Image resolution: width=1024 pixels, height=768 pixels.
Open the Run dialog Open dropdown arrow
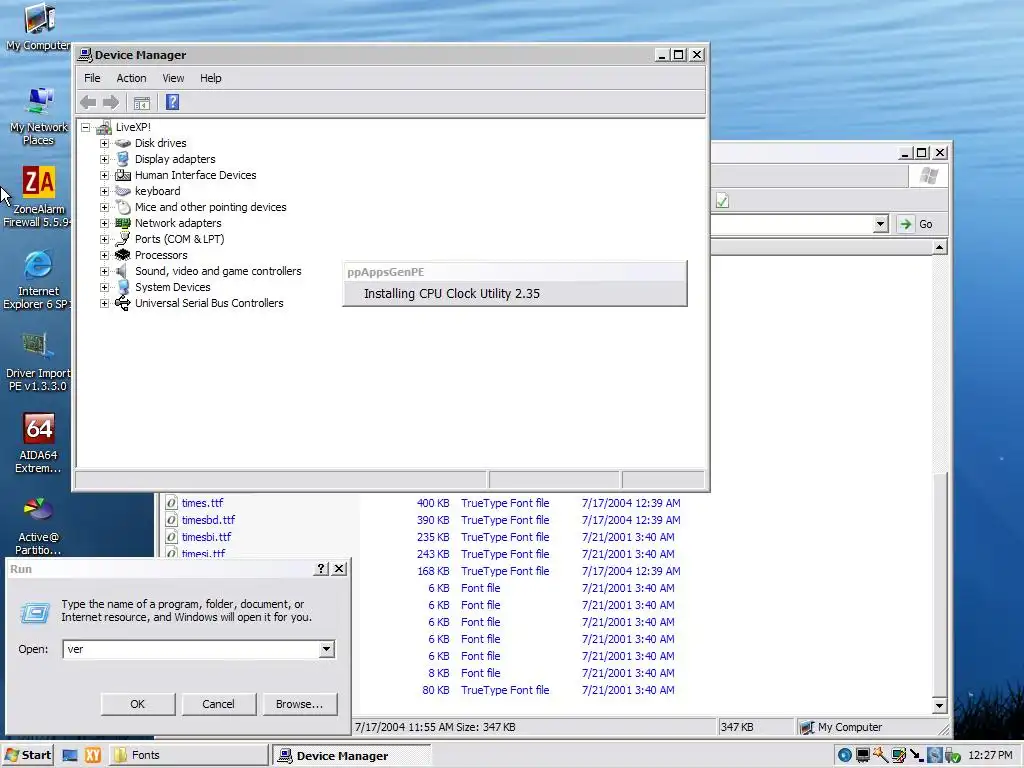point(327,649)
